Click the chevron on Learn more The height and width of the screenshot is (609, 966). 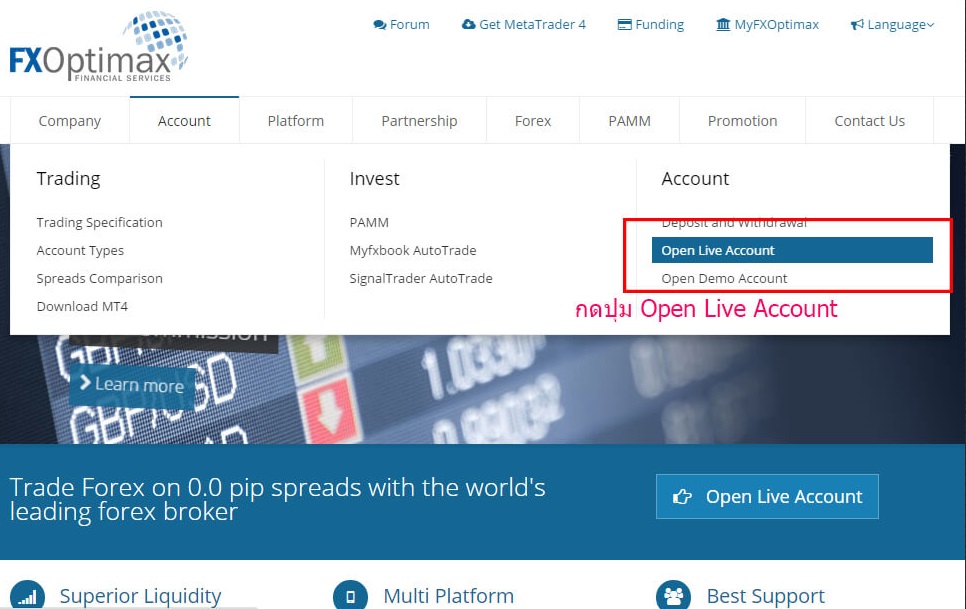point(85,383)
